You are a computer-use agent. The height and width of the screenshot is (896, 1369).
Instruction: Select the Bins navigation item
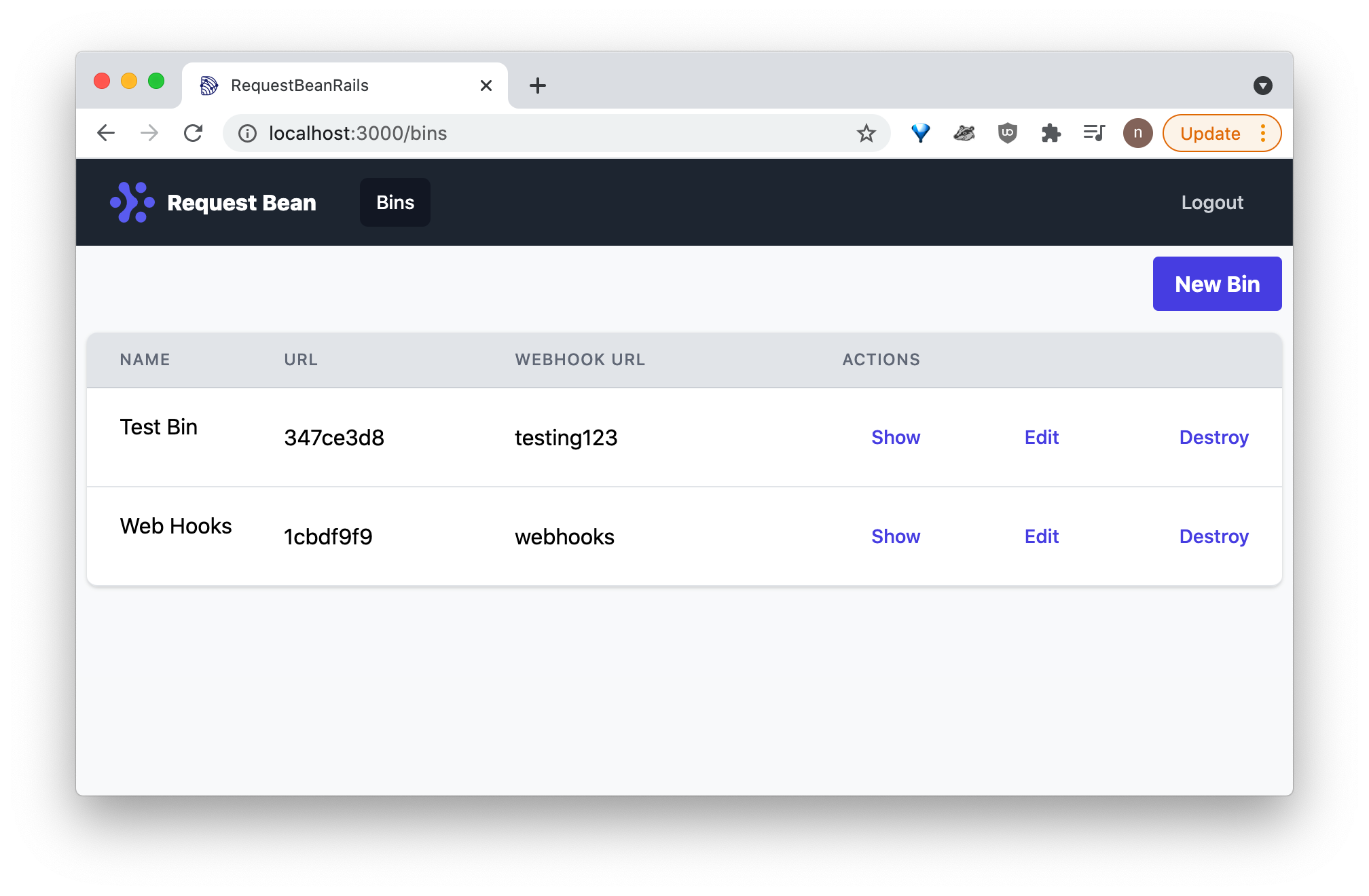[x=395, y=202]
